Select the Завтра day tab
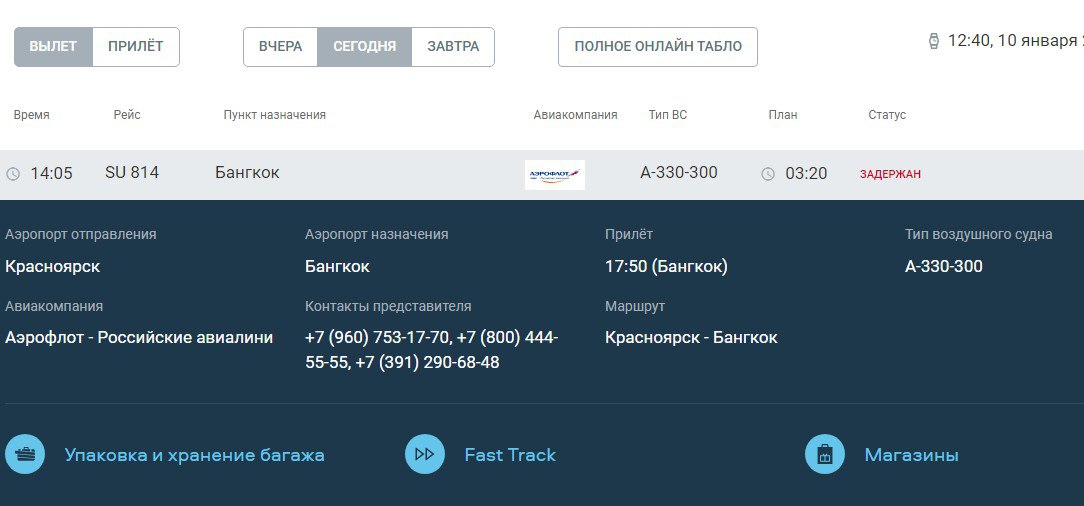 pos(453,47)
